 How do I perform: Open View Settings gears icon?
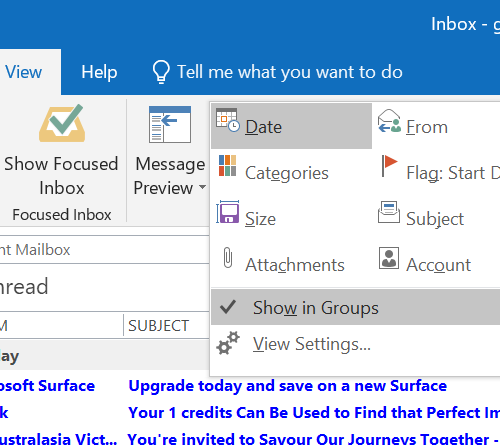pyautogui.click(x=228, y=343)
